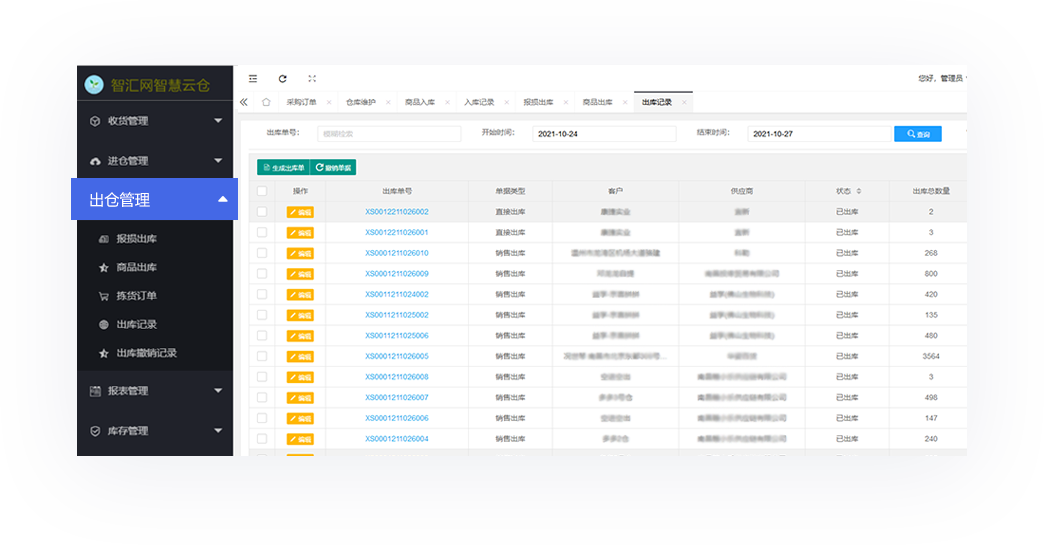Viewport: 1044px width, 545px height.
Task: Sort by the 状态 column sort icon
Action: 859,191
